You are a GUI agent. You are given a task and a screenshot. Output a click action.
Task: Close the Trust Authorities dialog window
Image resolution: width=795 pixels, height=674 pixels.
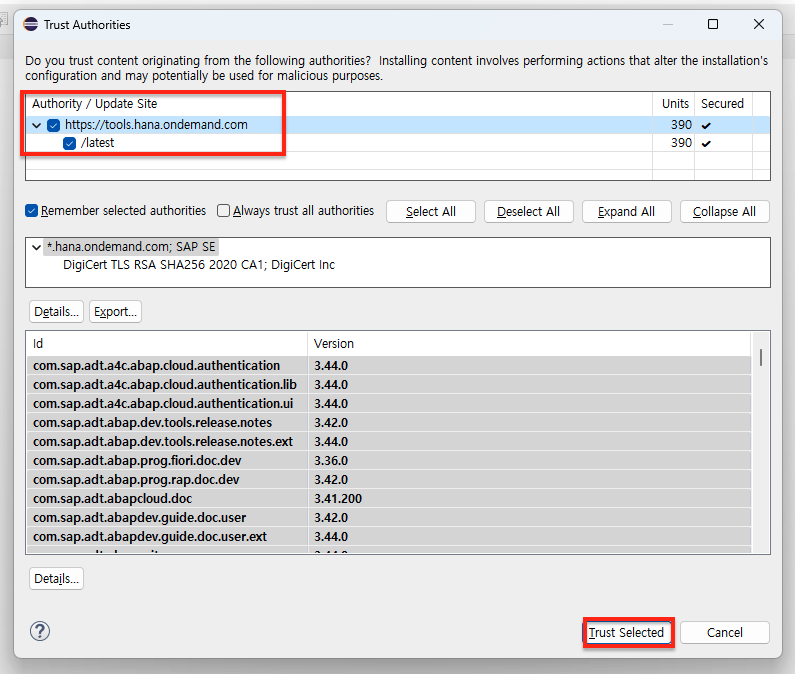[759, 24]
